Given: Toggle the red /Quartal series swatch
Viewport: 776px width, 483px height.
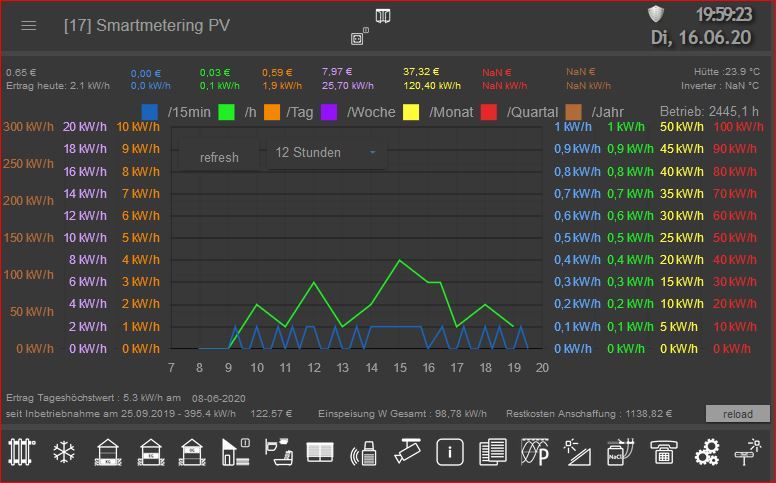Looking at the screenshot, I should (x=488, y=112).
